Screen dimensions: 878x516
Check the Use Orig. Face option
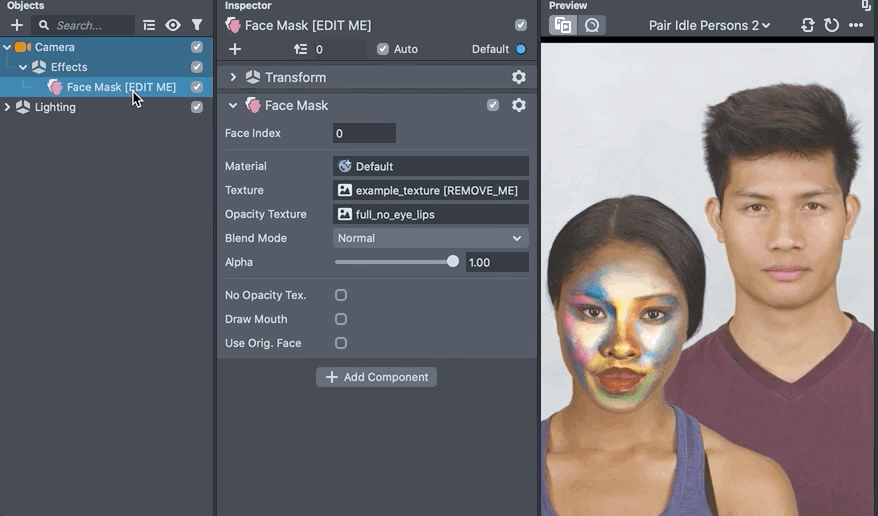coord(341,343)
